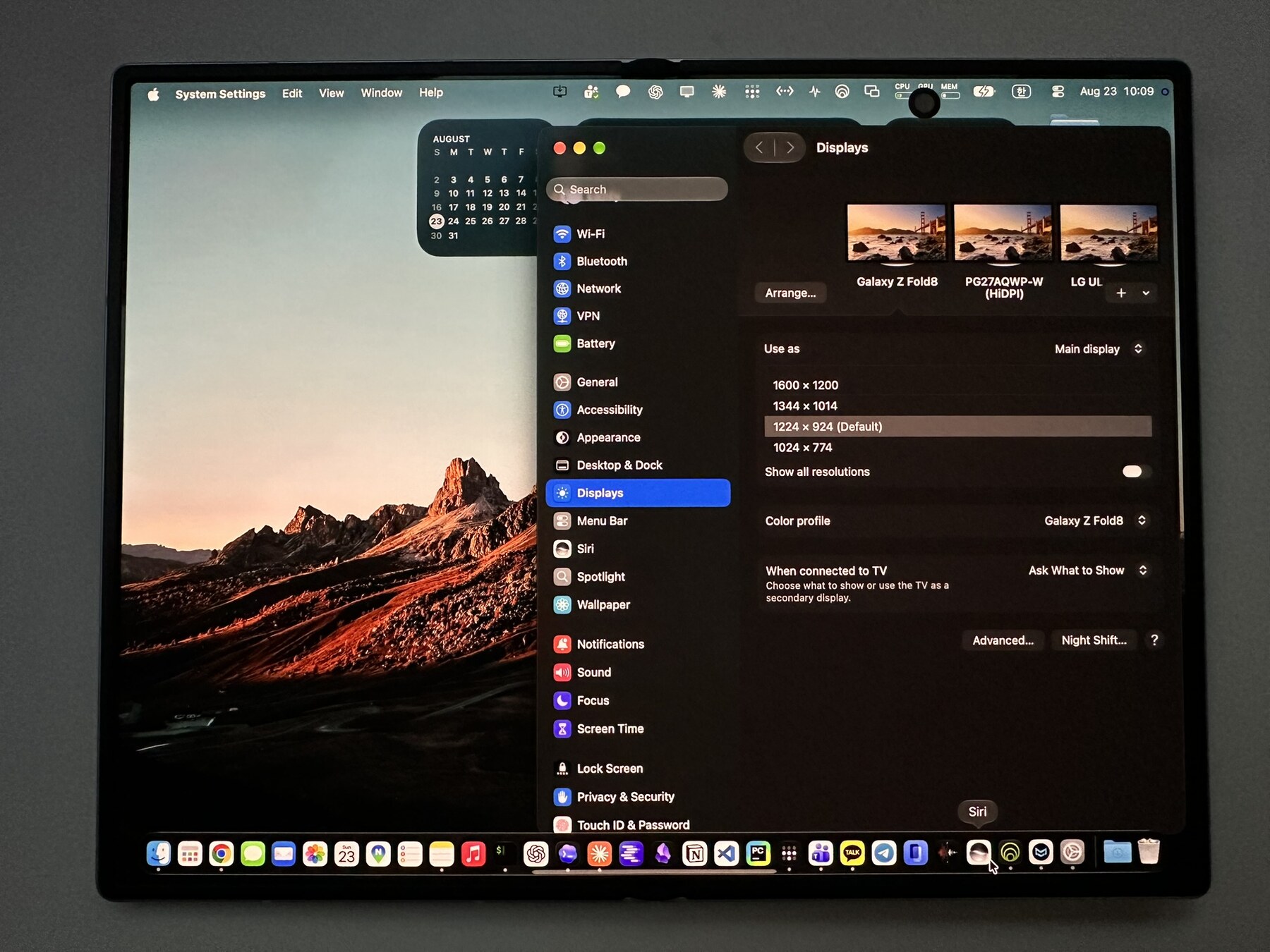Open Spotlight settings
The image size is (1270, 952).
(638, 577)
